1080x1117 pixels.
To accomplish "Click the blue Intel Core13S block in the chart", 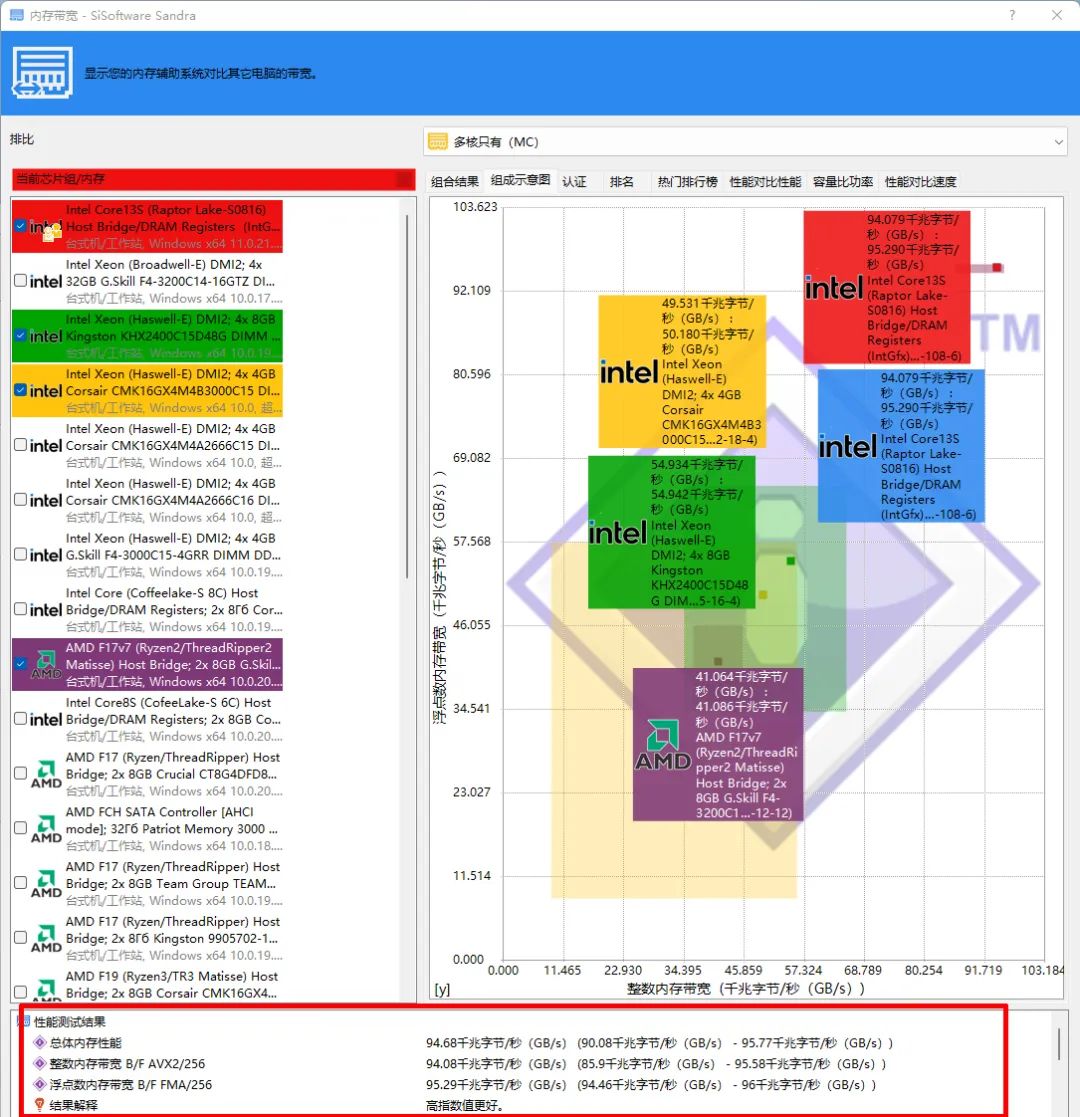I will coord(900,446).
